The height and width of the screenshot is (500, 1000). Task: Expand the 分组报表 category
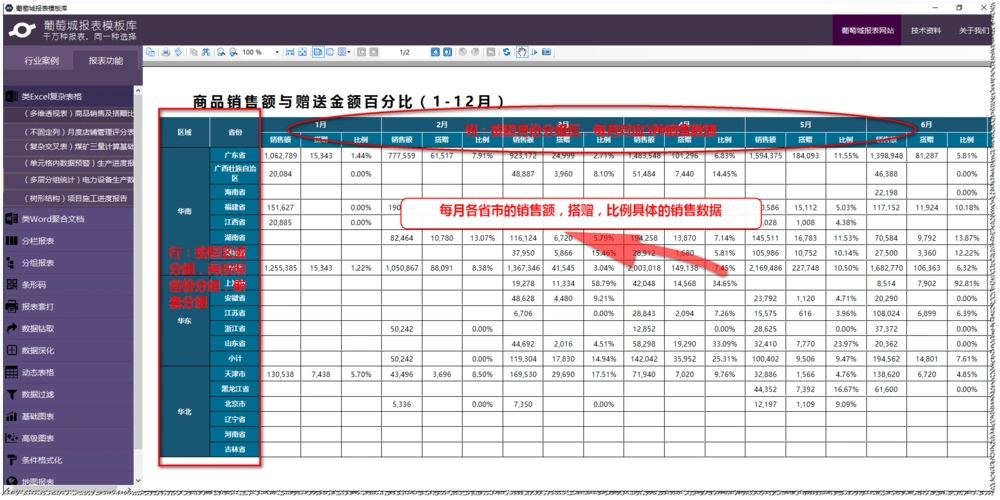tap(68, 263)
